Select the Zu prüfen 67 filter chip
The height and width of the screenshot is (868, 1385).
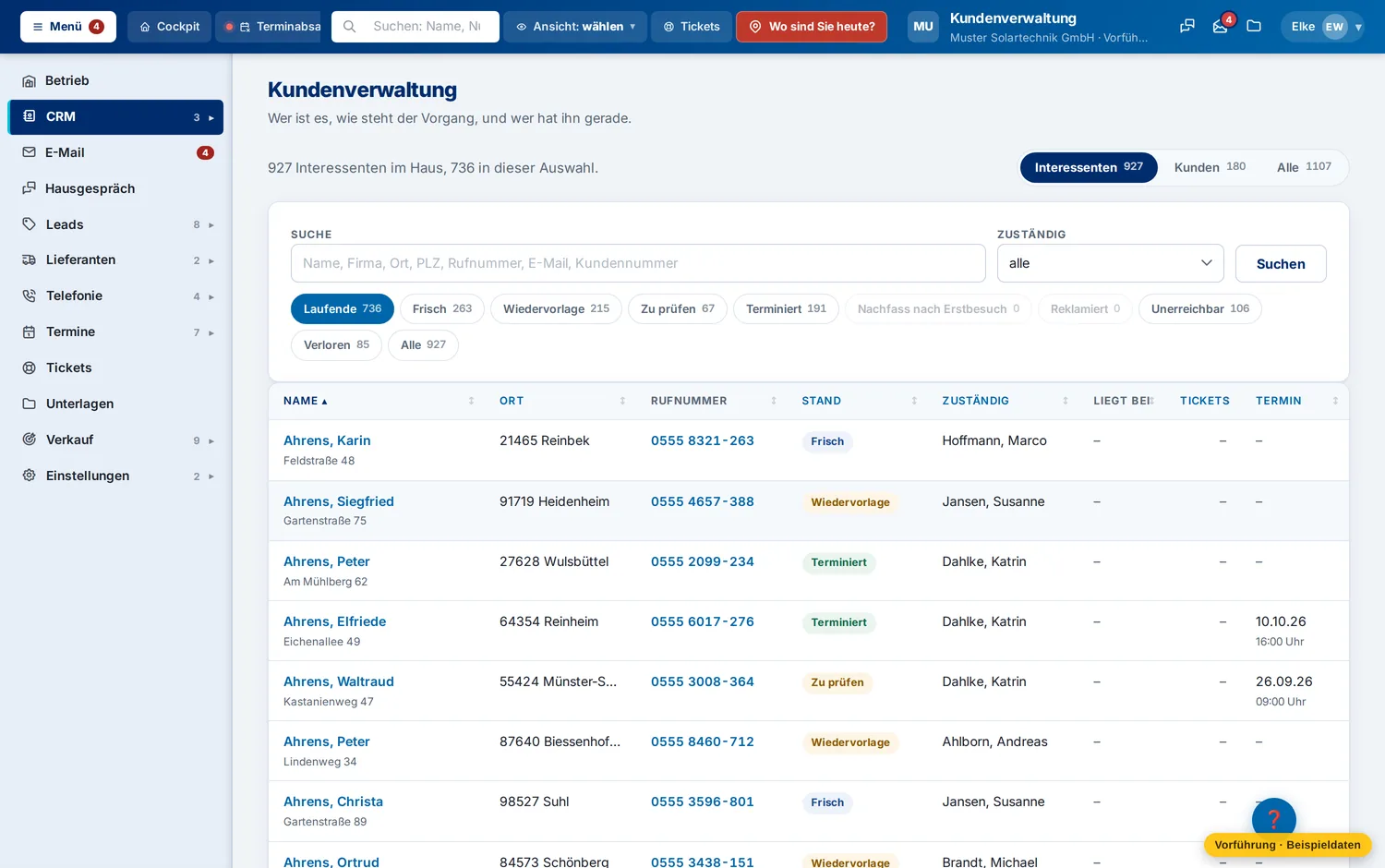coord(678,308)
